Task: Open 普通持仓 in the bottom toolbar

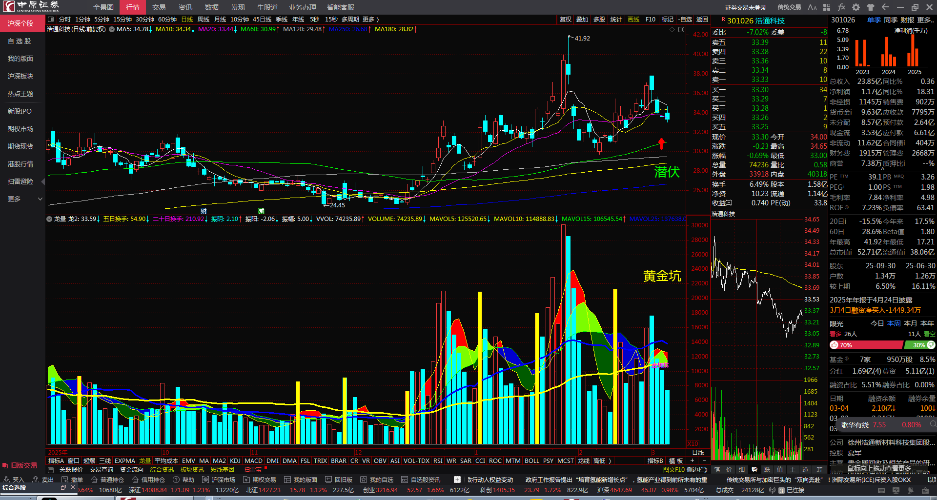Action: click(108, 480)
